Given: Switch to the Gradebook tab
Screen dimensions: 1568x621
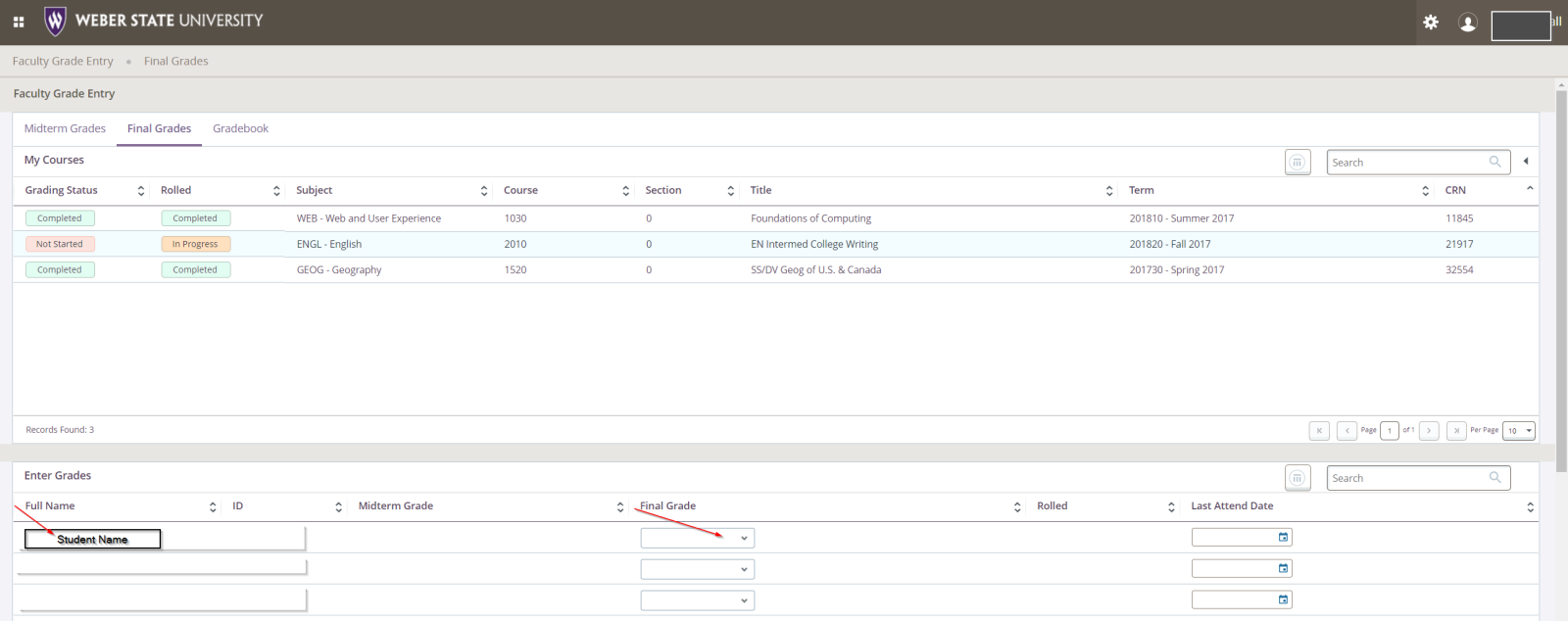Looking at the screenshot, I should 240,128.
